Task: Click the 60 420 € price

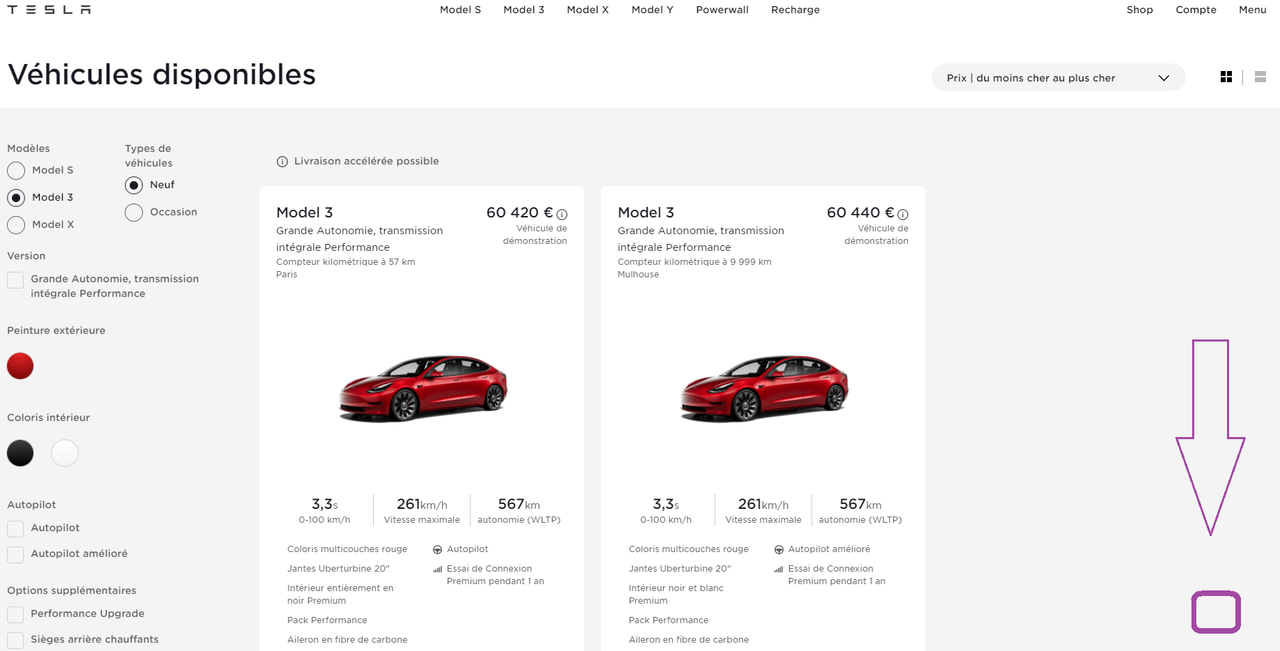Action: 520,213
